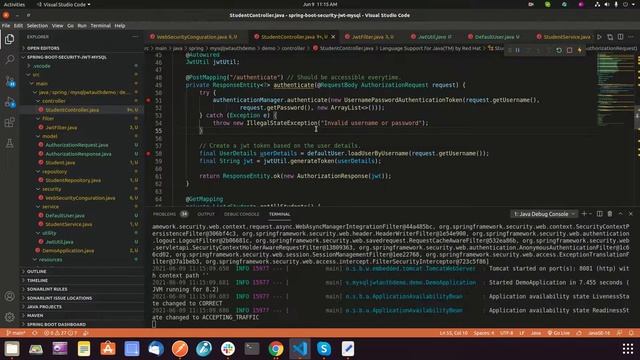Image resolution: width=640 pixels, height=360 pixels.
Task: Open the Testing flask view
Action: (x=9, y=143)
